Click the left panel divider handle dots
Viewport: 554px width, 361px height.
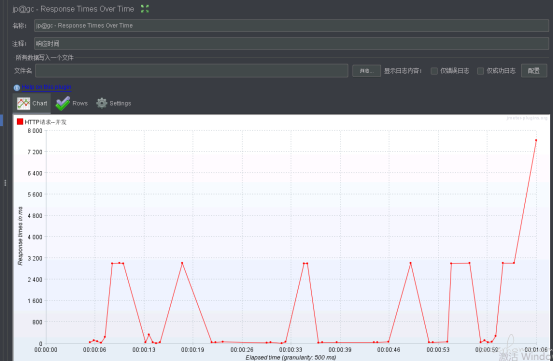click(x=5, y=183)
